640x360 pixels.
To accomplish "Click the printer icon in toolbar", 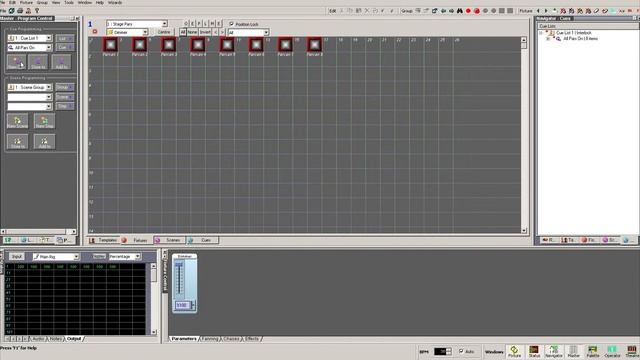I will click(x=20, y=11).
